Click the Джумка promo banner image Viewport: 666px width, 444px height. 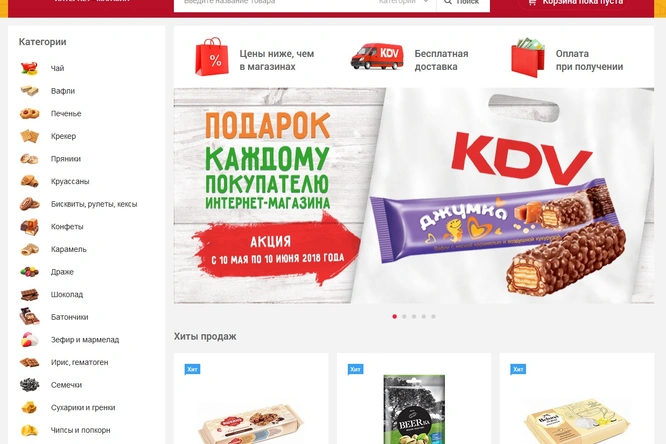tap(414, 195)
